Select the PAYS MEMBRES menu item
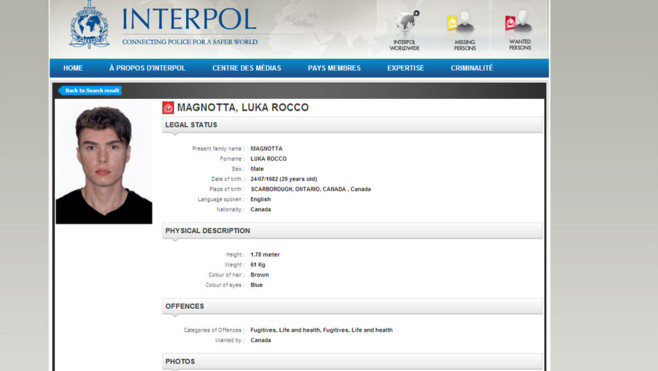658x371 pixels. (334, 68)
